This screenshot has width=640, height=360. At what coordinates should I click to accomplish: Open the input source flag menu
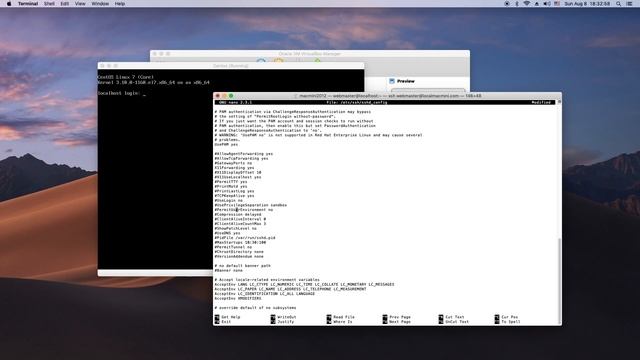(557, 4)
